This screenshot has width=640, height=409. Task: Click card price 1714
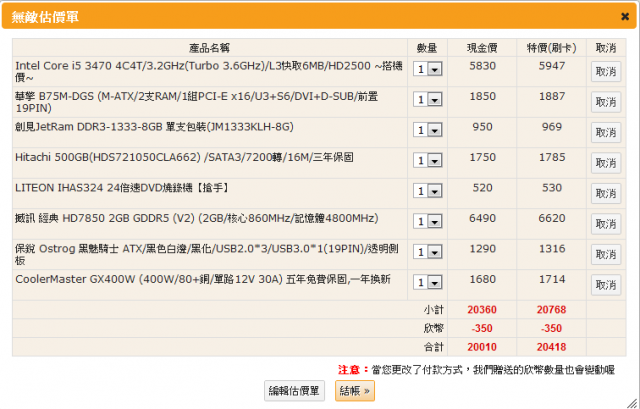tap(552, 279)
